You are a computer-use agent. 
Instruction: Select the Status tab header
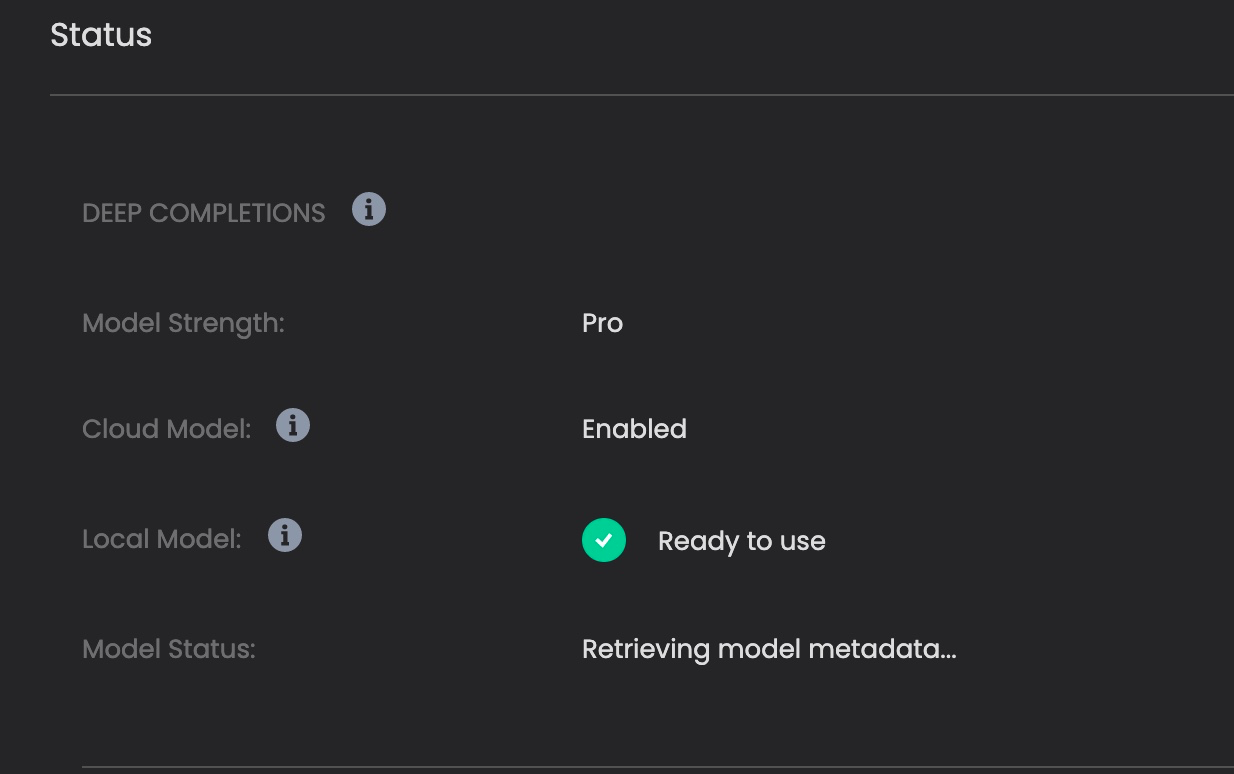[x=100, y=35]
